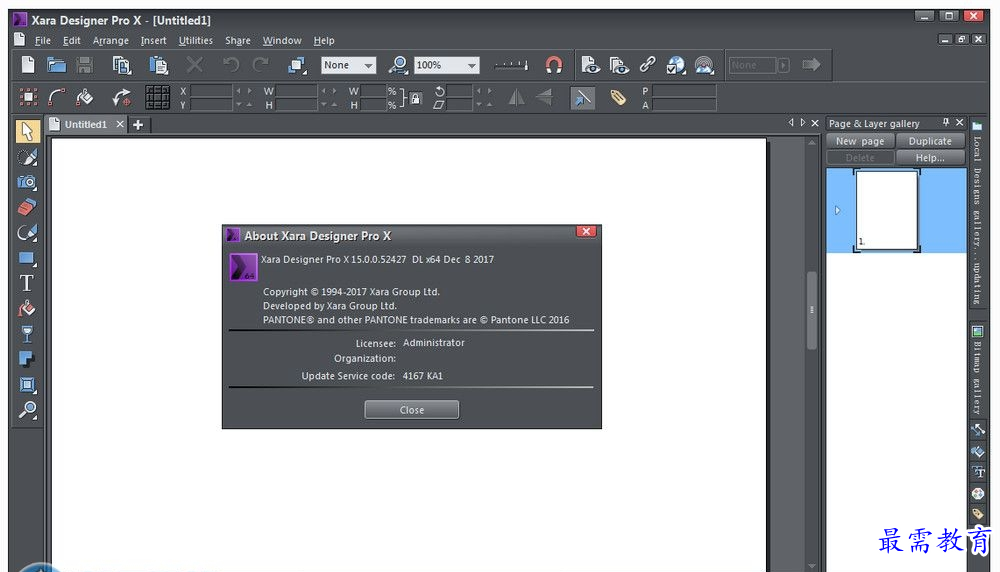Image resolution: width=1000 pixels, height=572 pixels.
Task: Expand the page entry arrow in gallery
Action: point(837,210)
